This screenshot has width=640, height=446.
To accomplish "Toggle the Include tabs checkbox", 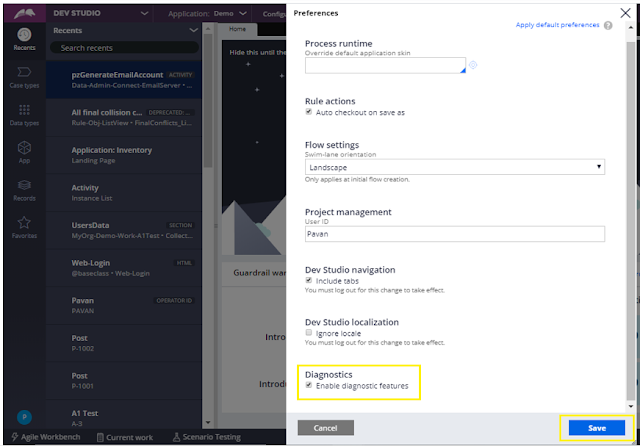I will click(x=309, y=280).
